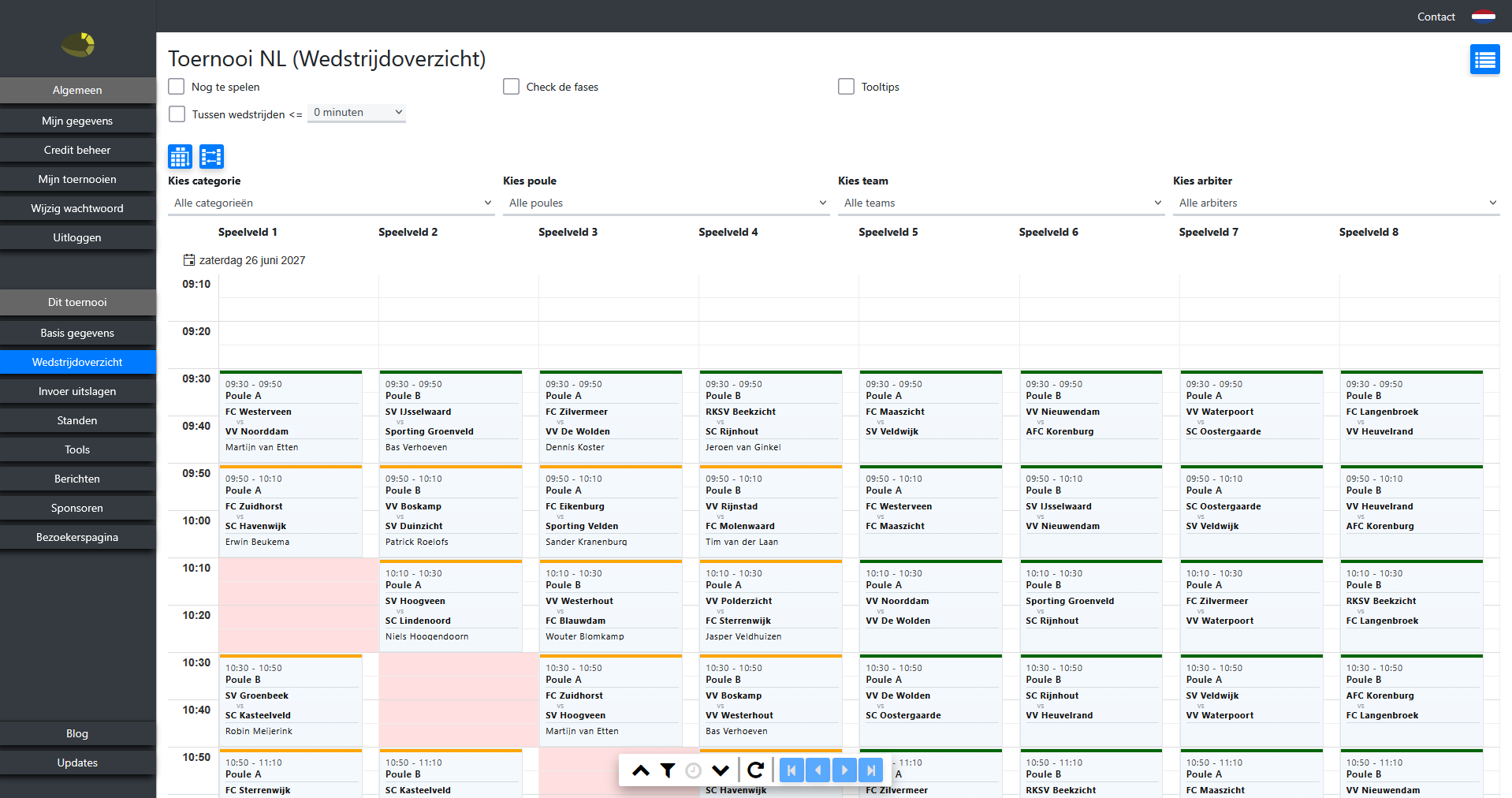
Task: Click referee name Martijn van Etten at 09:30
Action: [262, 447]
